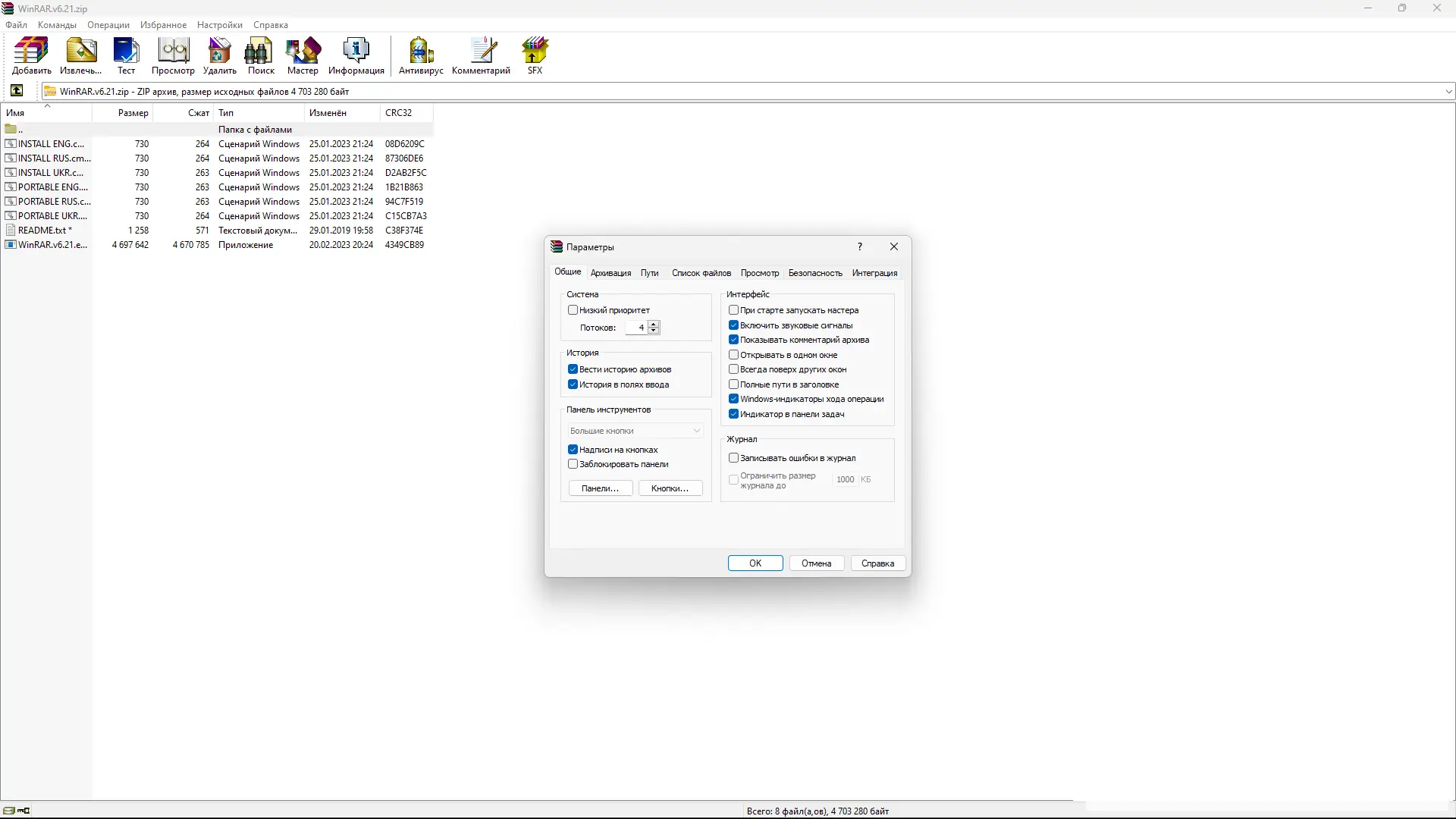Expand the archive path address dropdown
The height and width of the screenshot is (819, 1456).
point(1448,92)
